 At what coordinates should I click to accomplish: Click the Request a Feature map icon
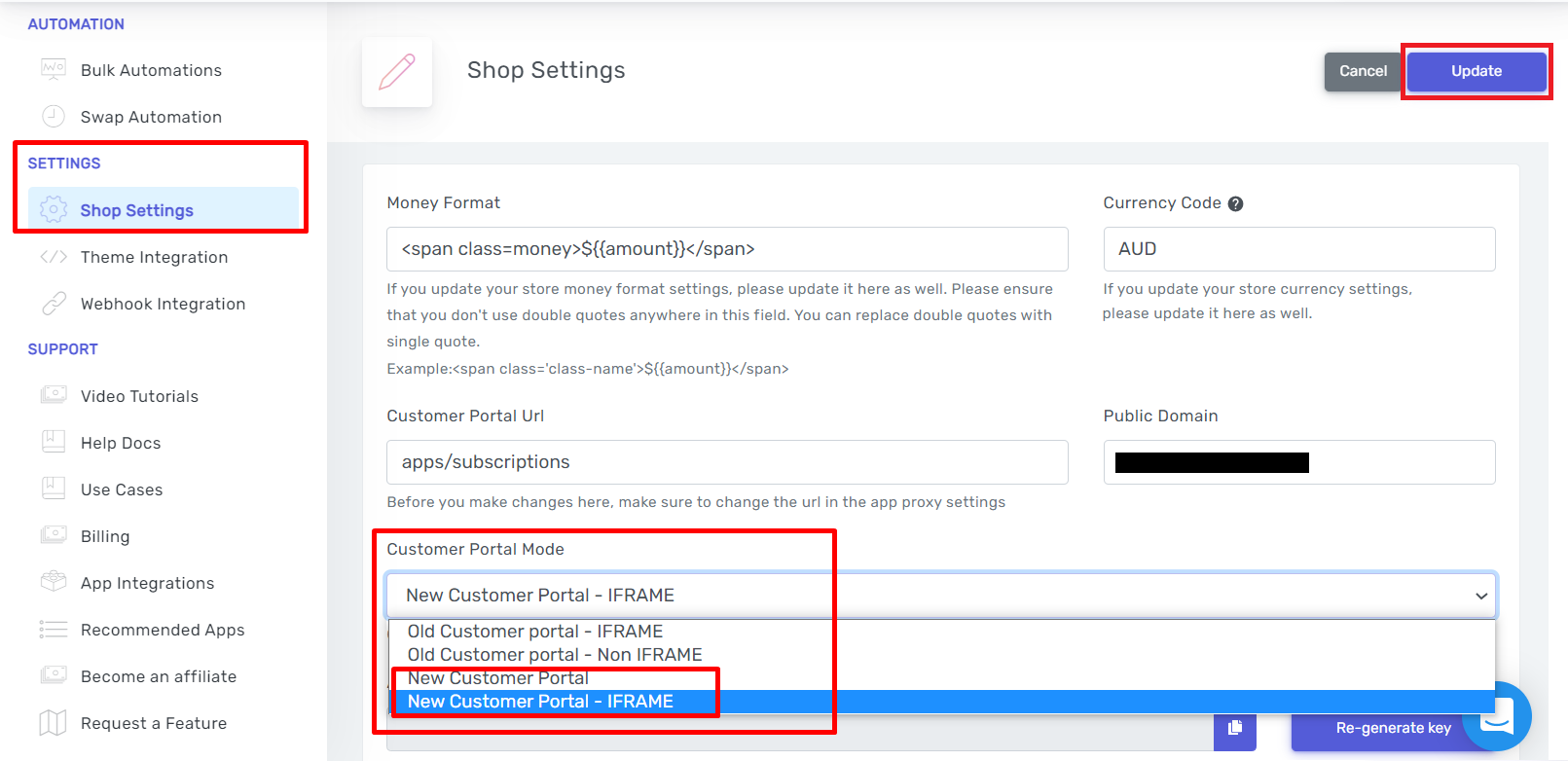pyautogui.click(x=54, y=723)
